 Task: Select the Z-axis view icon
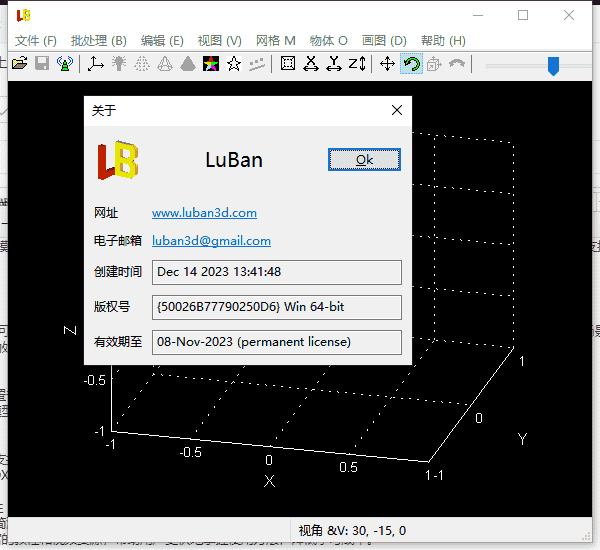click(x=357, y=64)
